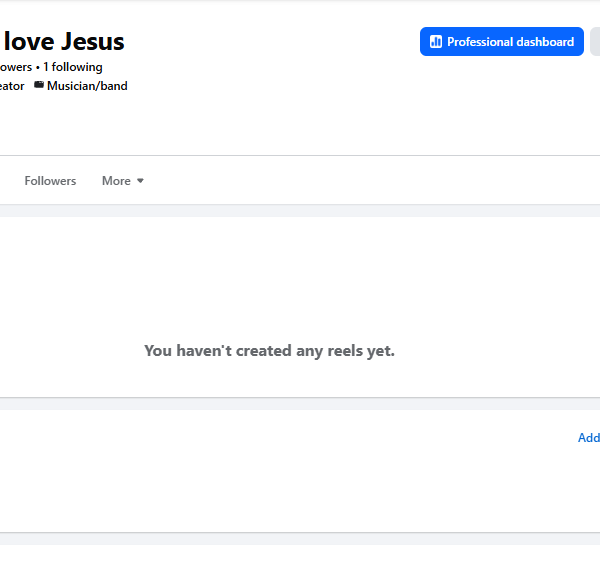Expand the dropdown arrow next to More
The height and width of the screenshot is (584, 600).
click(x=140, y=181)
